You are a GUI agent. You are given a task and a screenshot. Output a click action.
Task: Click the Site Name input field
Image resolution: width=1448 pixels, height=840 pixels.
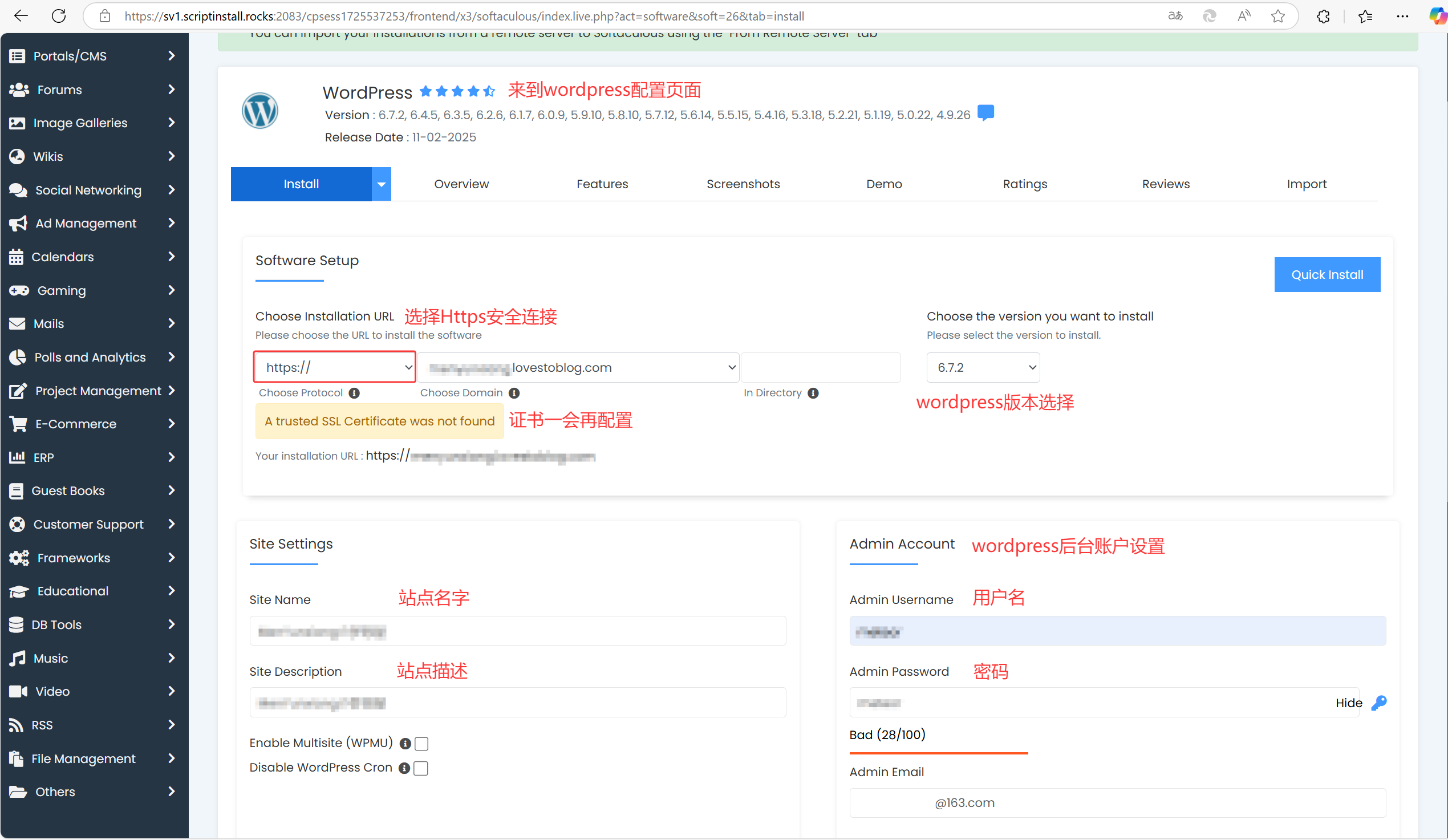tap(517, 631)
